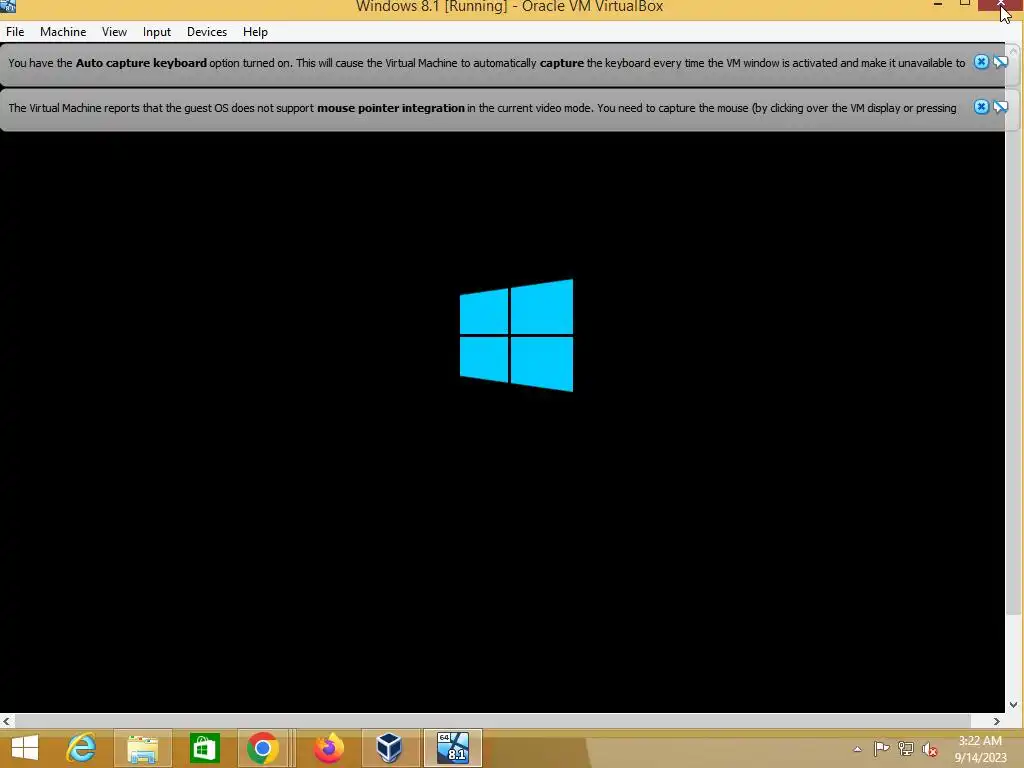
Task: Open the clock showing 3:22 AM
Action: point(980,749)
